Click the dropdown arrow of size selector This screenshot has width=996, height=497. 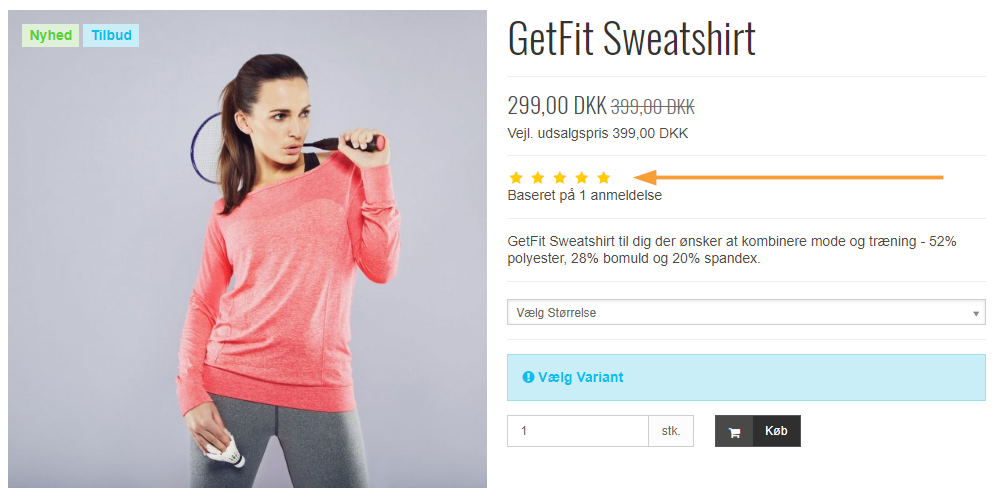click(x=976, y=313)
